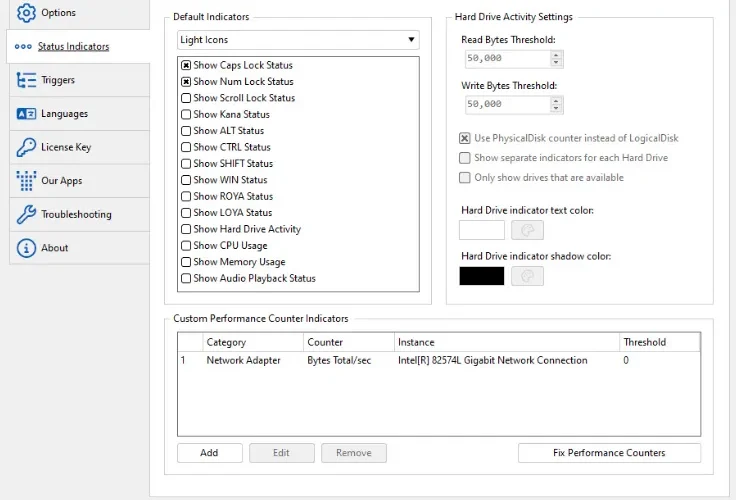Viewport: 736px width, 500px height.
Task: Open the Options gear icon
Action: 26,13
